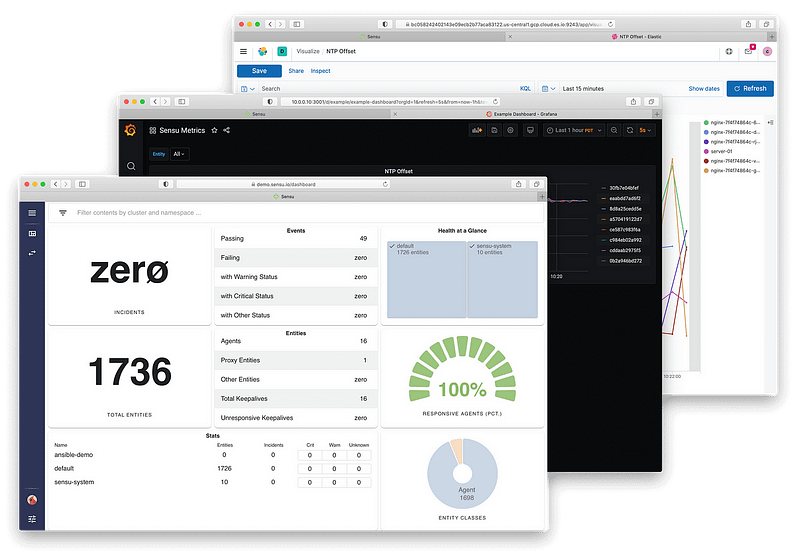Go back in the Sensu browser window
The height and width of the screenshot is (557, 800).
tap(56, 184)
